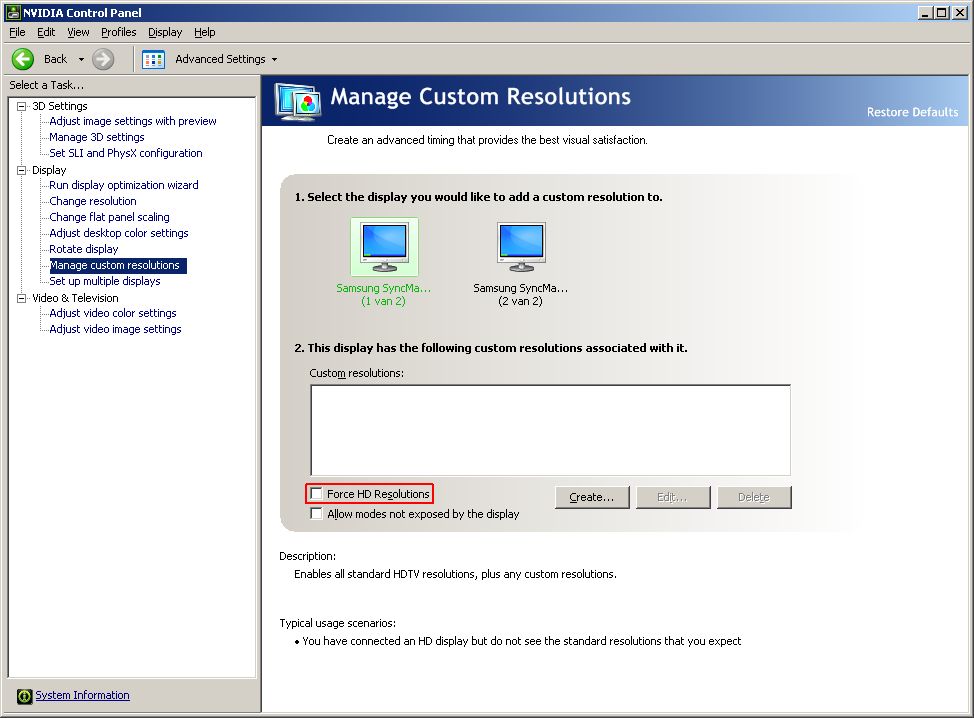This screenshot has width=974, height=718.
Task: Click the Create... button
Action: click(592, 497)
